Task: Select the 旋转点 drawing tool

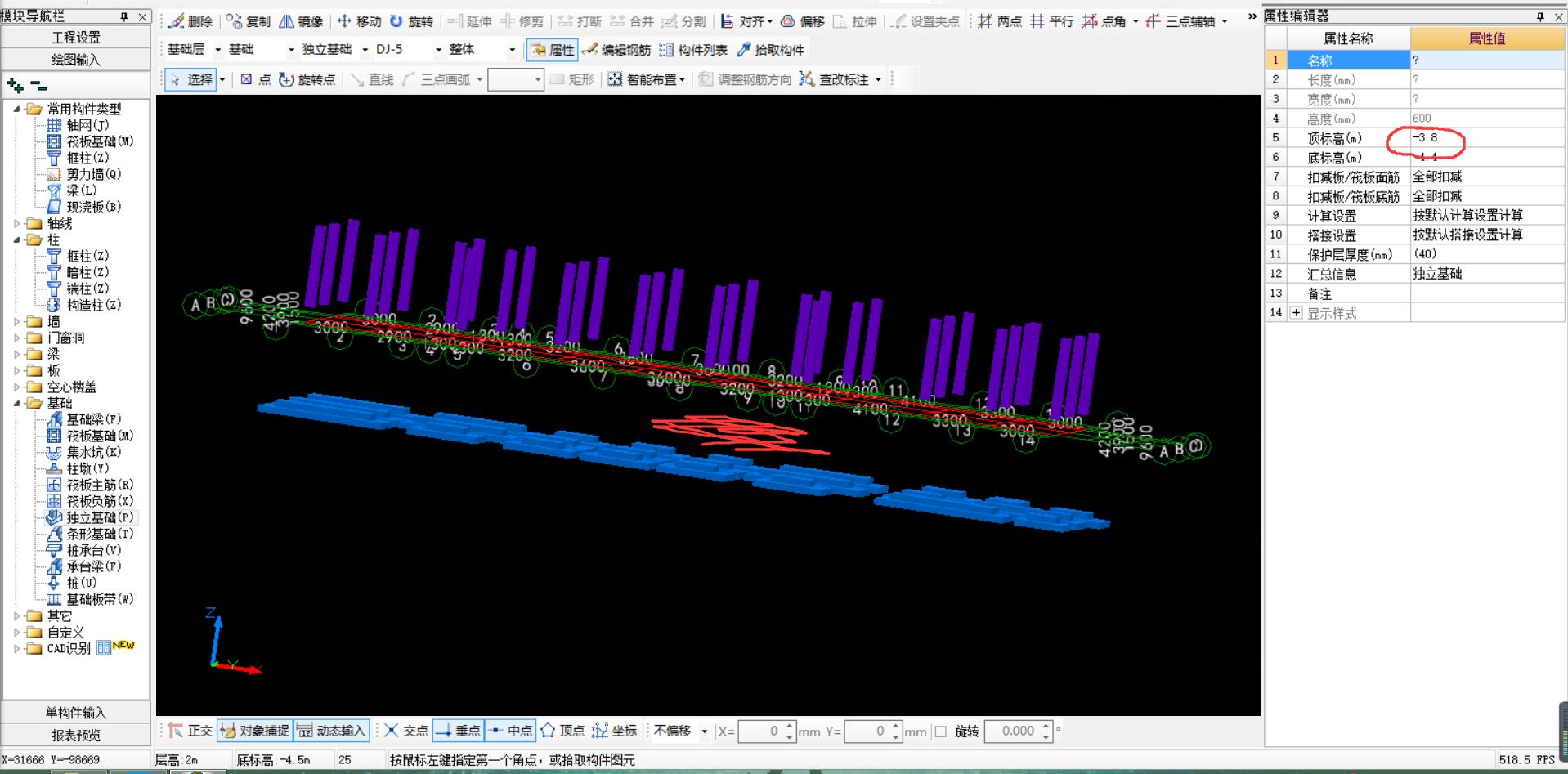Action: tap(307, 79)
